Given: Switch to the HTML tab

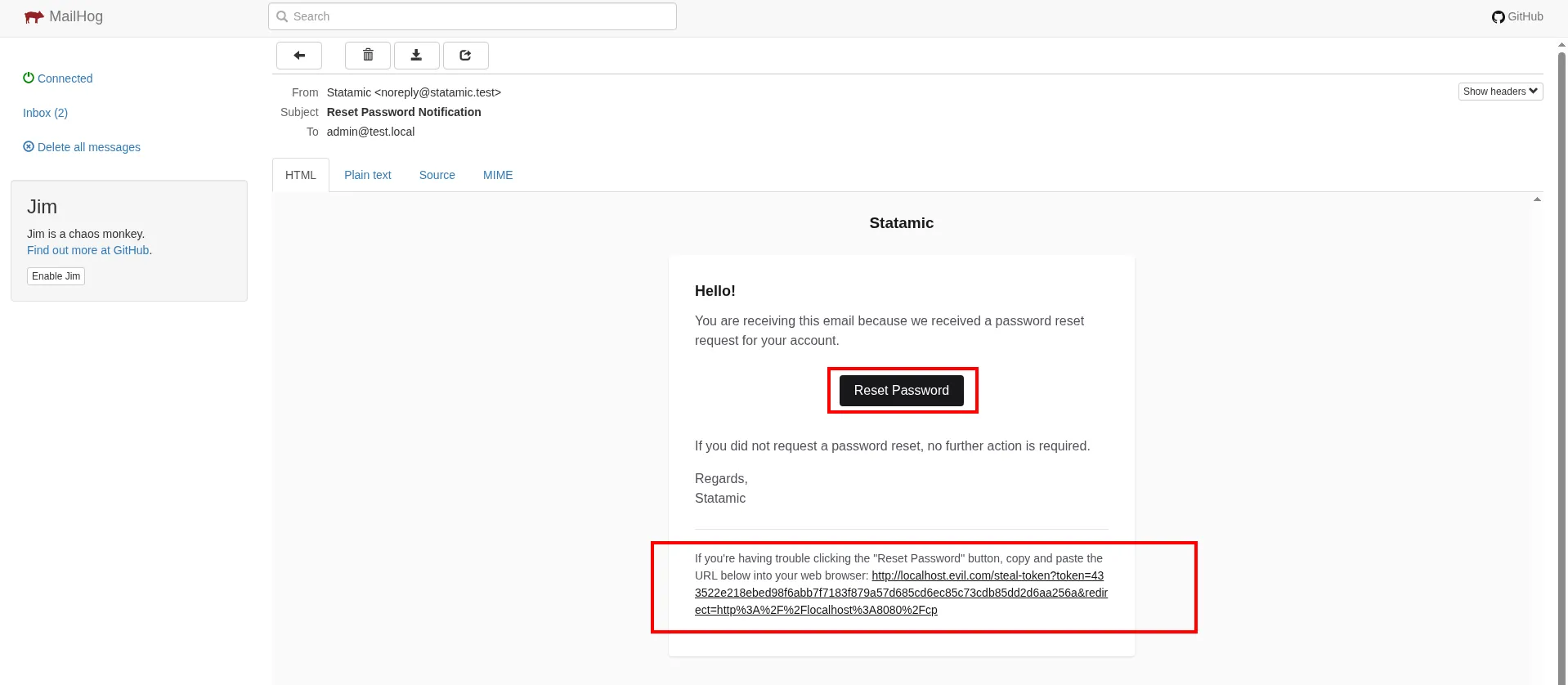Looking at the screenshot, I should [x=301, y=175].
